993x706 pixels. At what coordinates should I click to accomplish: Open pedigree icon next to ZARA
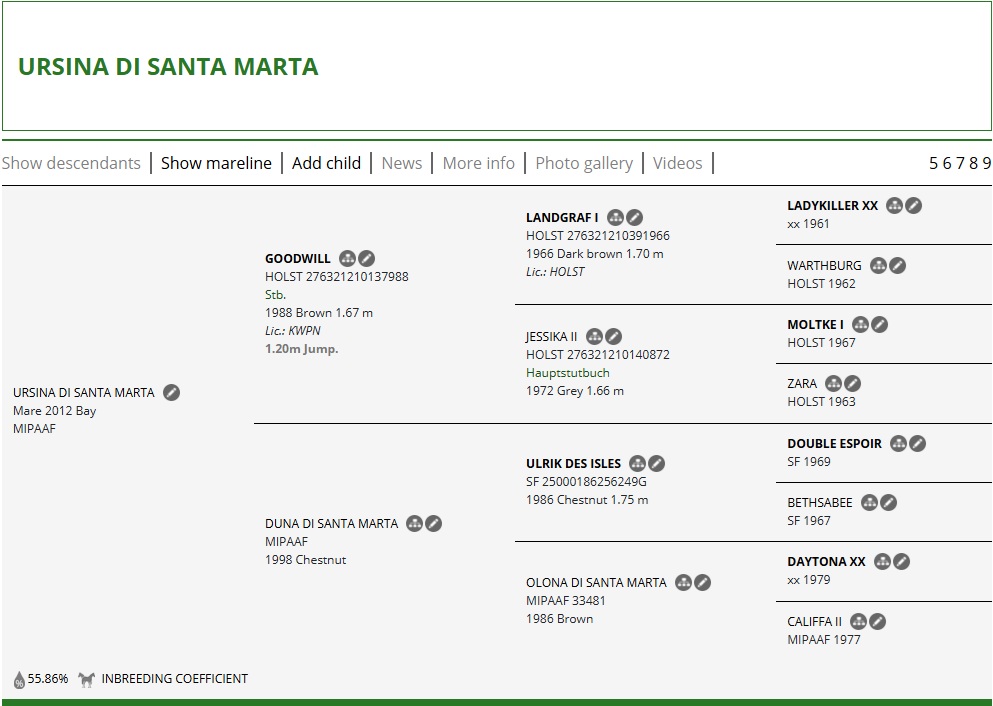[x=833, y=384]
